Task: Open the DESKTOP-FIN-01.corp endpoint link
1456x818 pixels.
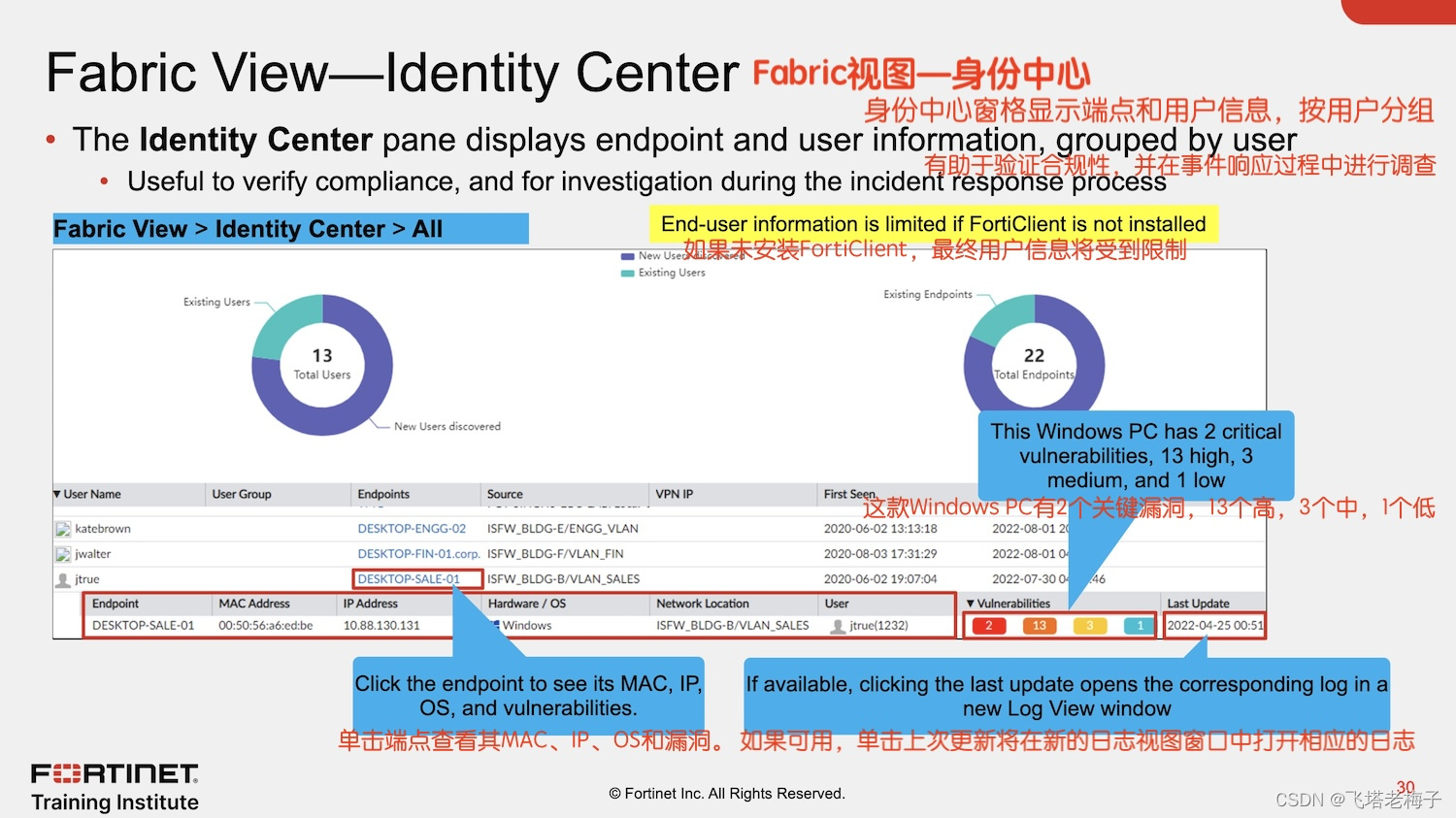Action: tap(418, 554)
